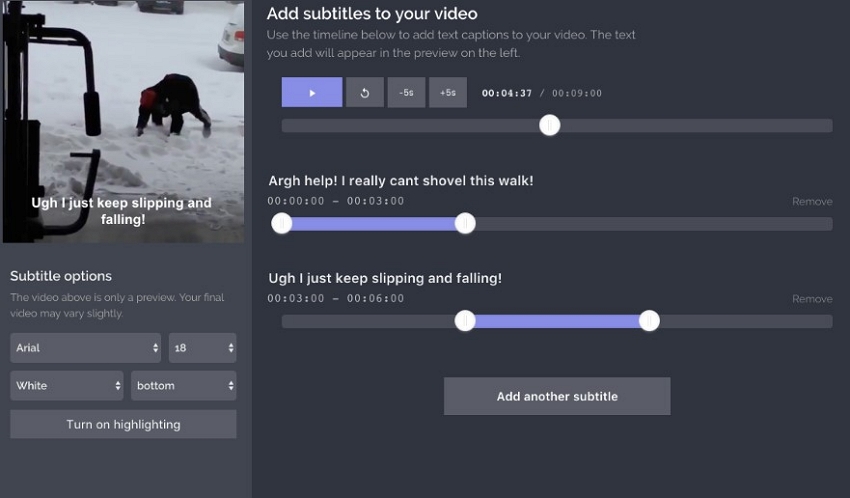This screenshot has height=498, width=850.
Task: Edit the 'Ugh I just keep slipping and falling!' text
Action: tap(385, 278)
